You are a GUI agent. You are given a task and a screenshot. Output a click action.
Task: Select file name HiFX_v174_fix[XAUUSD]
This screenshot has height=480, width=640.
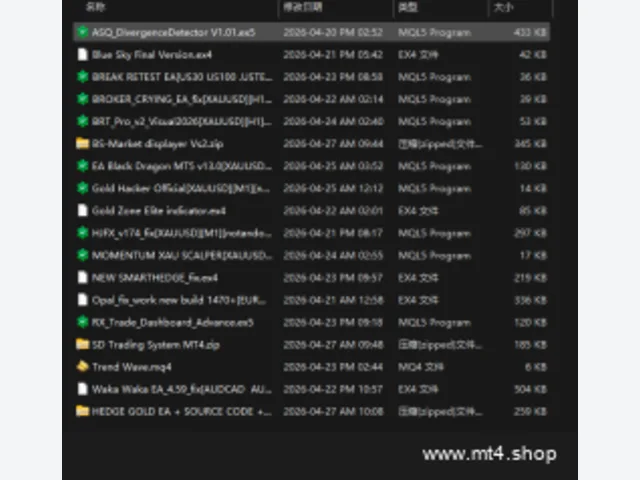(x=182, y=233)
